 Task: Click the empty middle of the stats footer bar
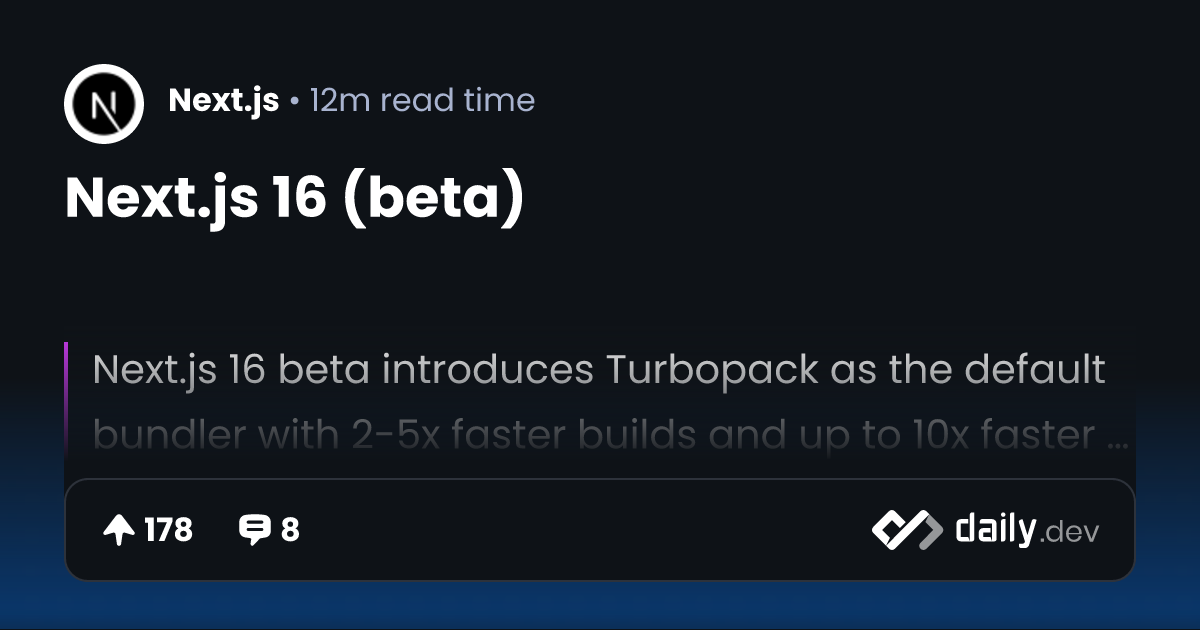[x=580, y=530]
